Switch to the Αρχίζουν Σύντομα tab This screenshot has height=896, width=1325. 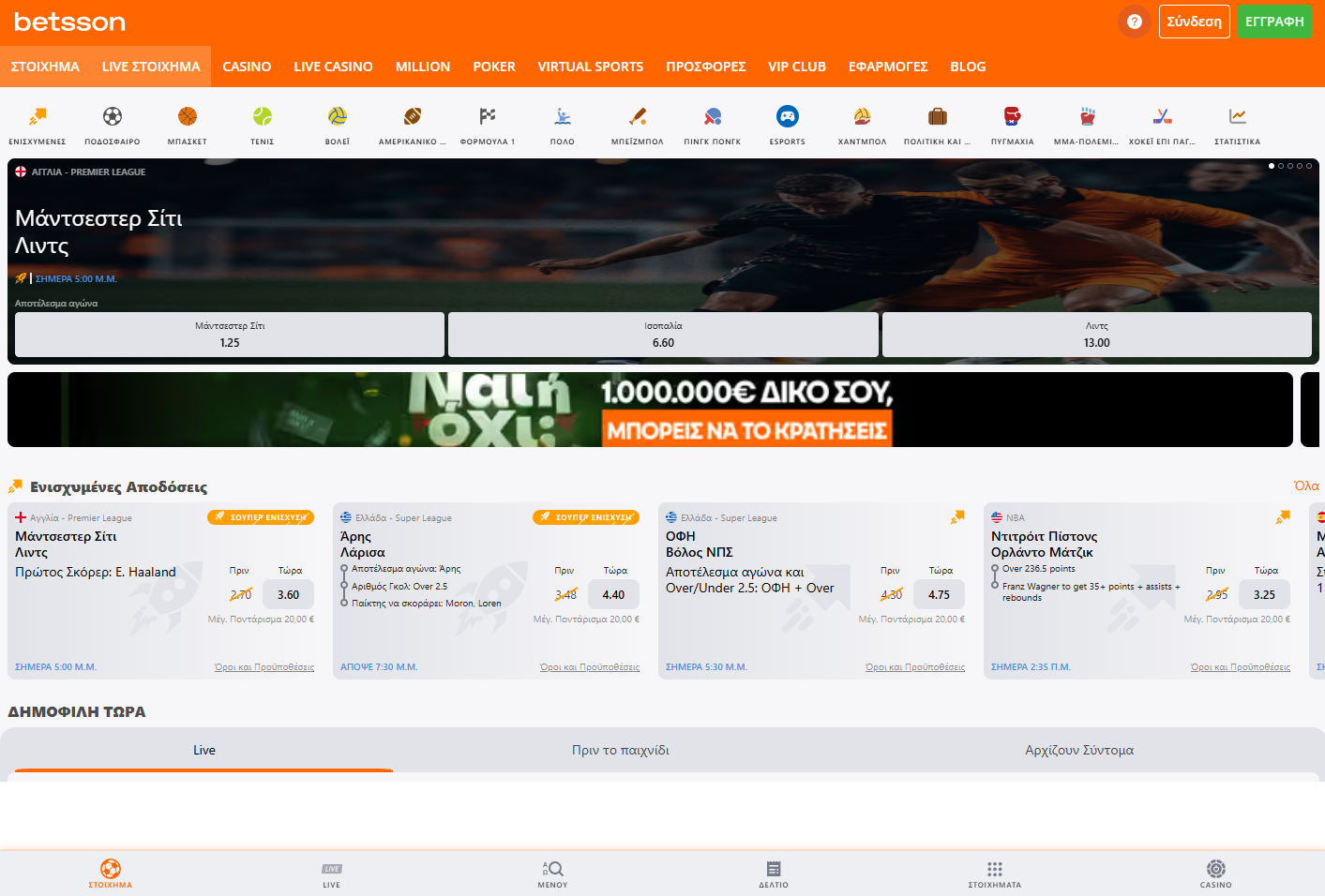pyautogui.click(x=1078, y=751)
